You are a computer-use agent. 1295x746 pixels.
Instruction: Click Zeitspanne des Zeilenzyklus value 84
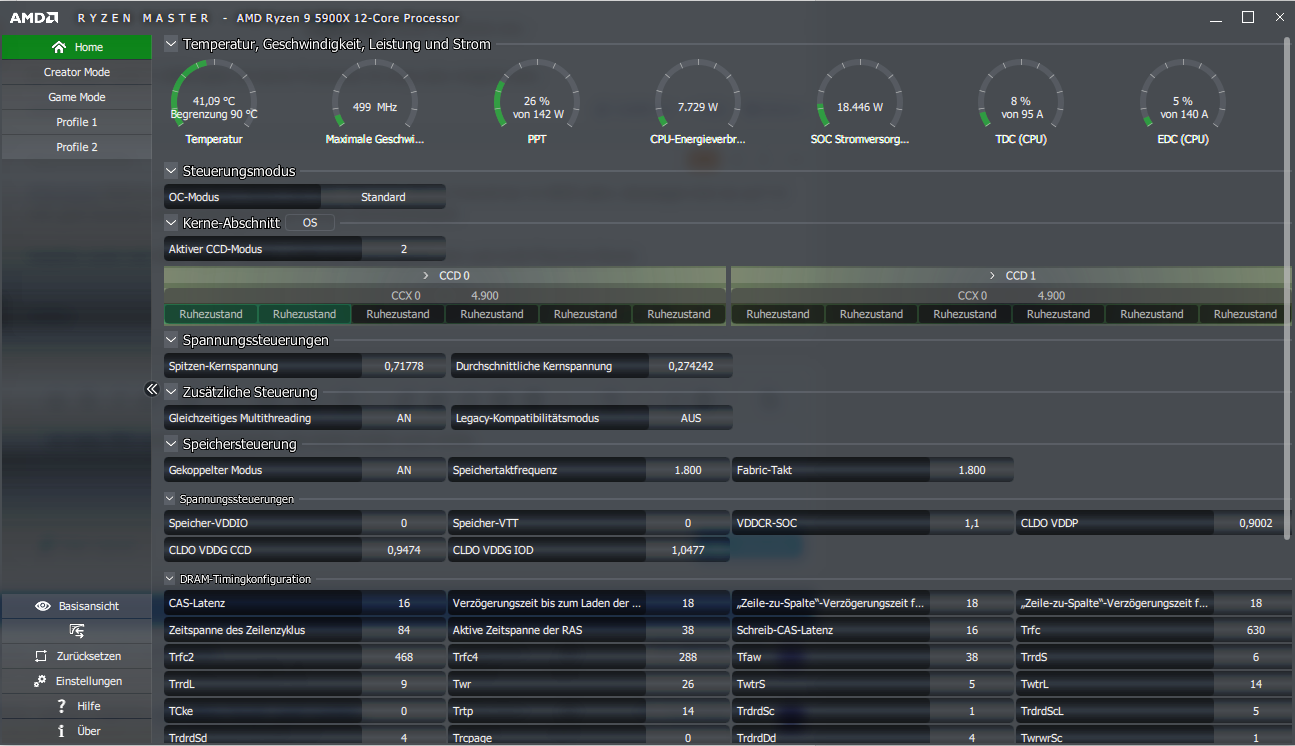pyautogui.click(x=404, y=630)
